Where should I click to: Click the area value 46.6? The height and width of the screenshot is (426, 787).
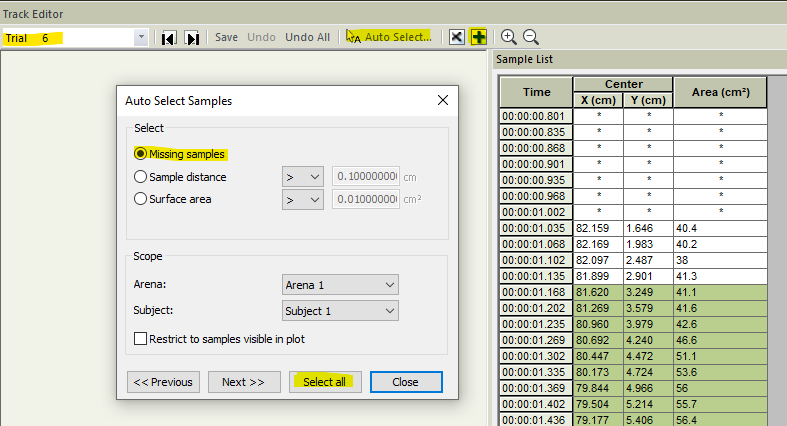[x=720, y=340]
